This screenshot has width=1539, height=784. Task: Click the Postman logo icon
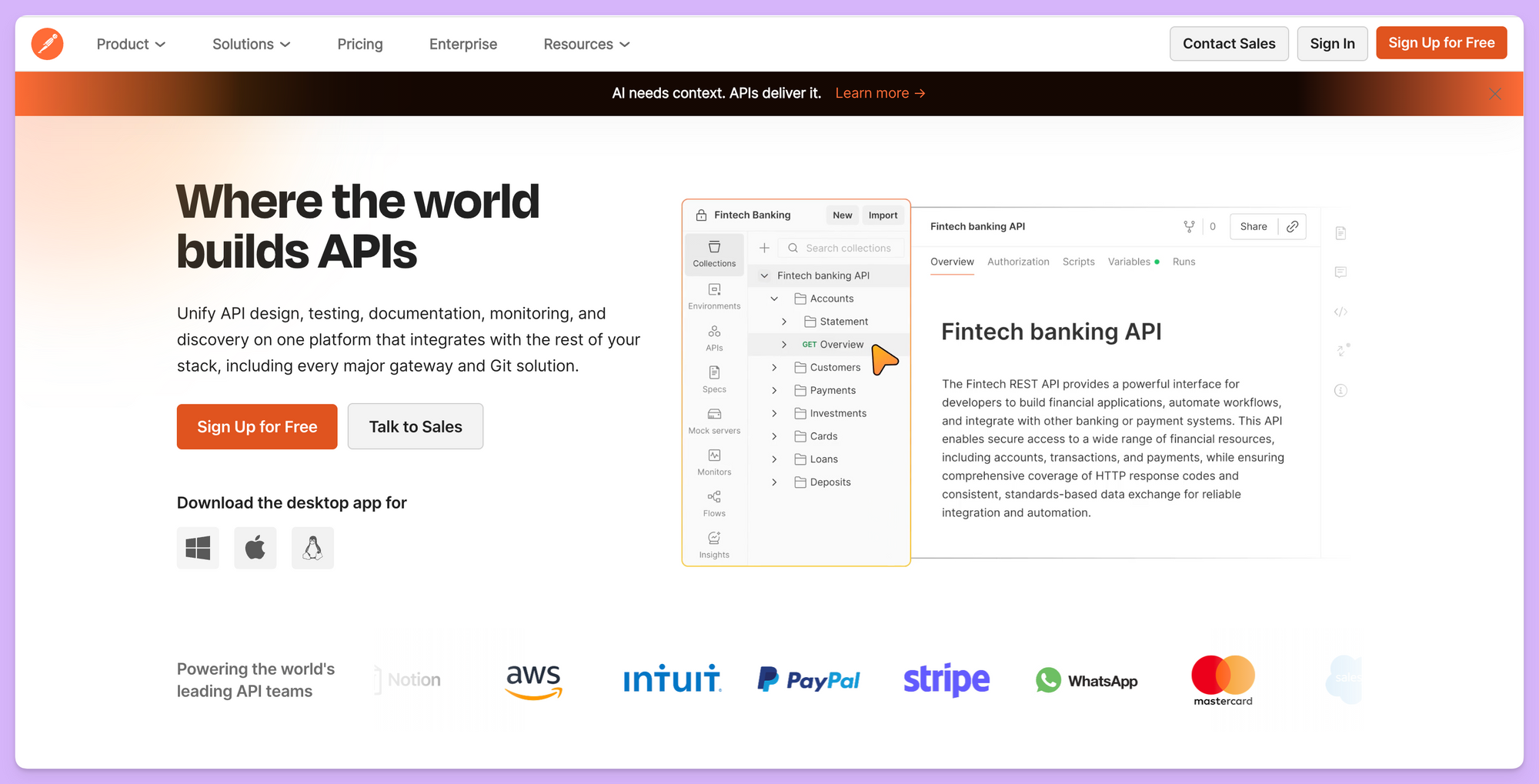(47, 44)
